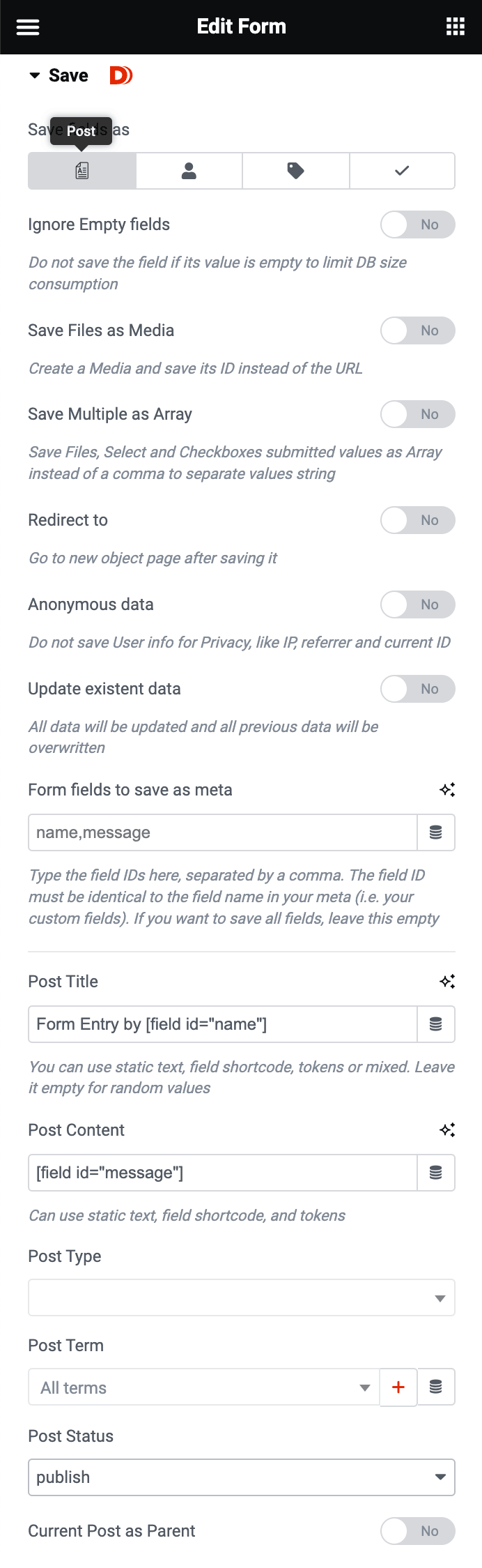The image size is (482, 1568).
Task: Open the Post Status dropdown showing publish
Action: 241,1477
